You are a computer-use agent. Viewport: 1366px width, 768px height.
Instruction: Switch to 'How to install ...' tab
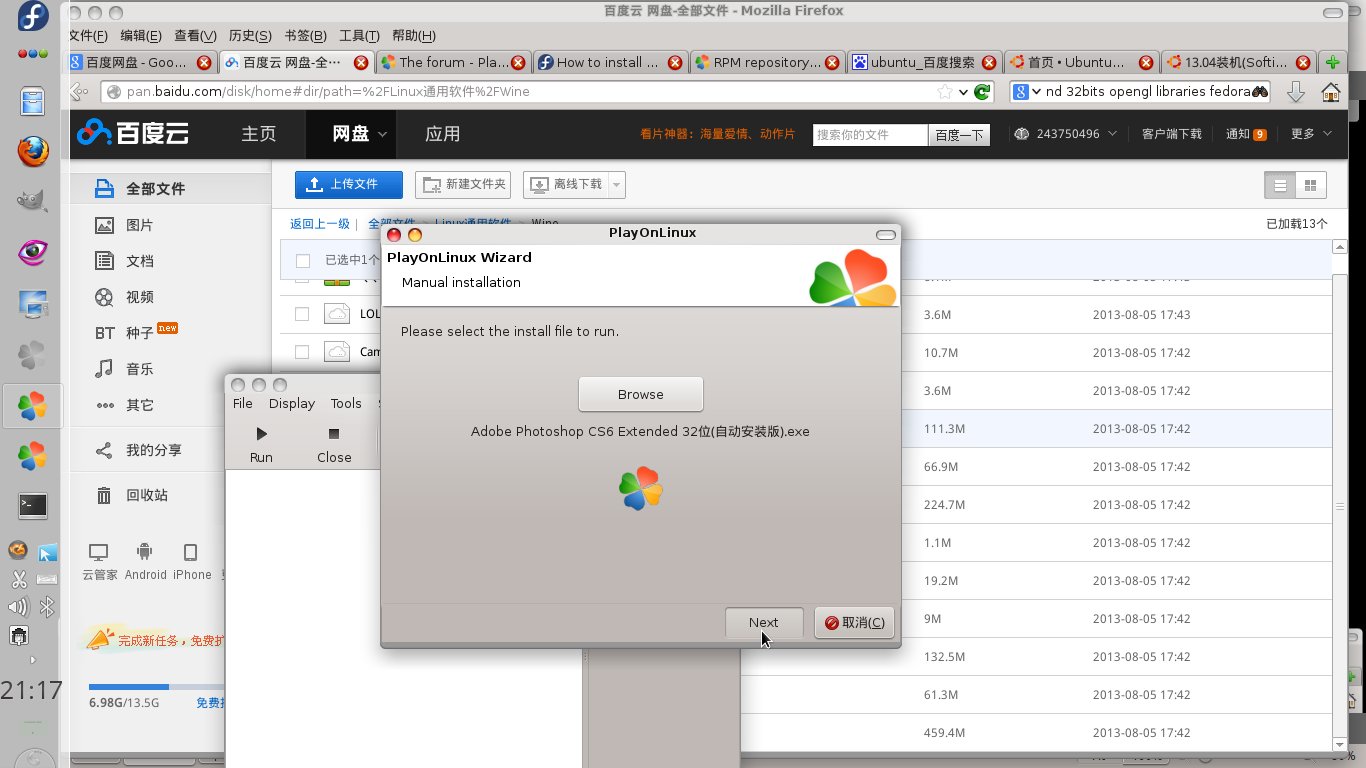pyautogui.click(x=609, y=62)
